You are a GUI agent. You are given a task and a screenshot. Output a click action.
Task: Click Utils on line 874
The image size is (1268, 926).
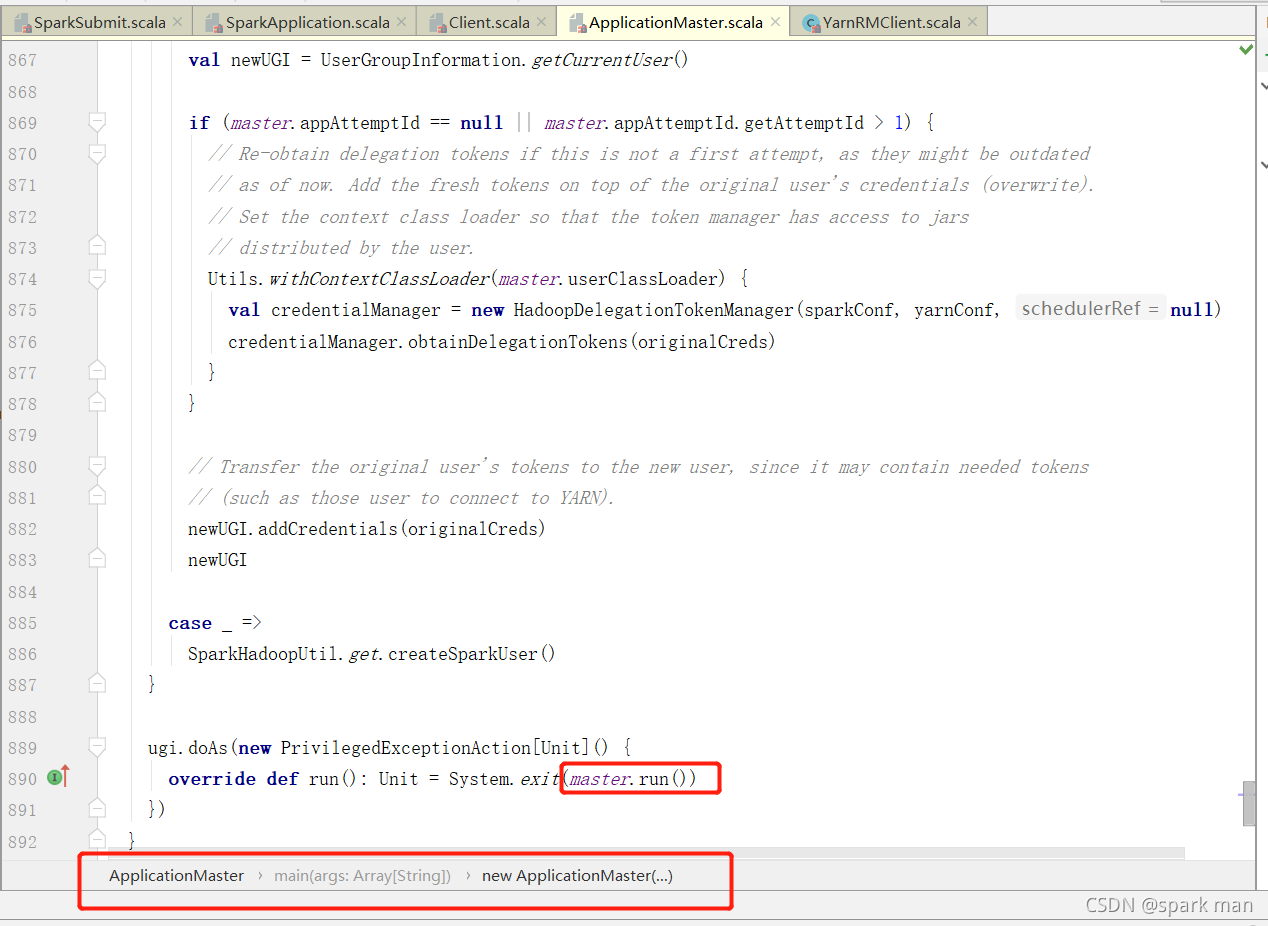(x=233, y=279)
